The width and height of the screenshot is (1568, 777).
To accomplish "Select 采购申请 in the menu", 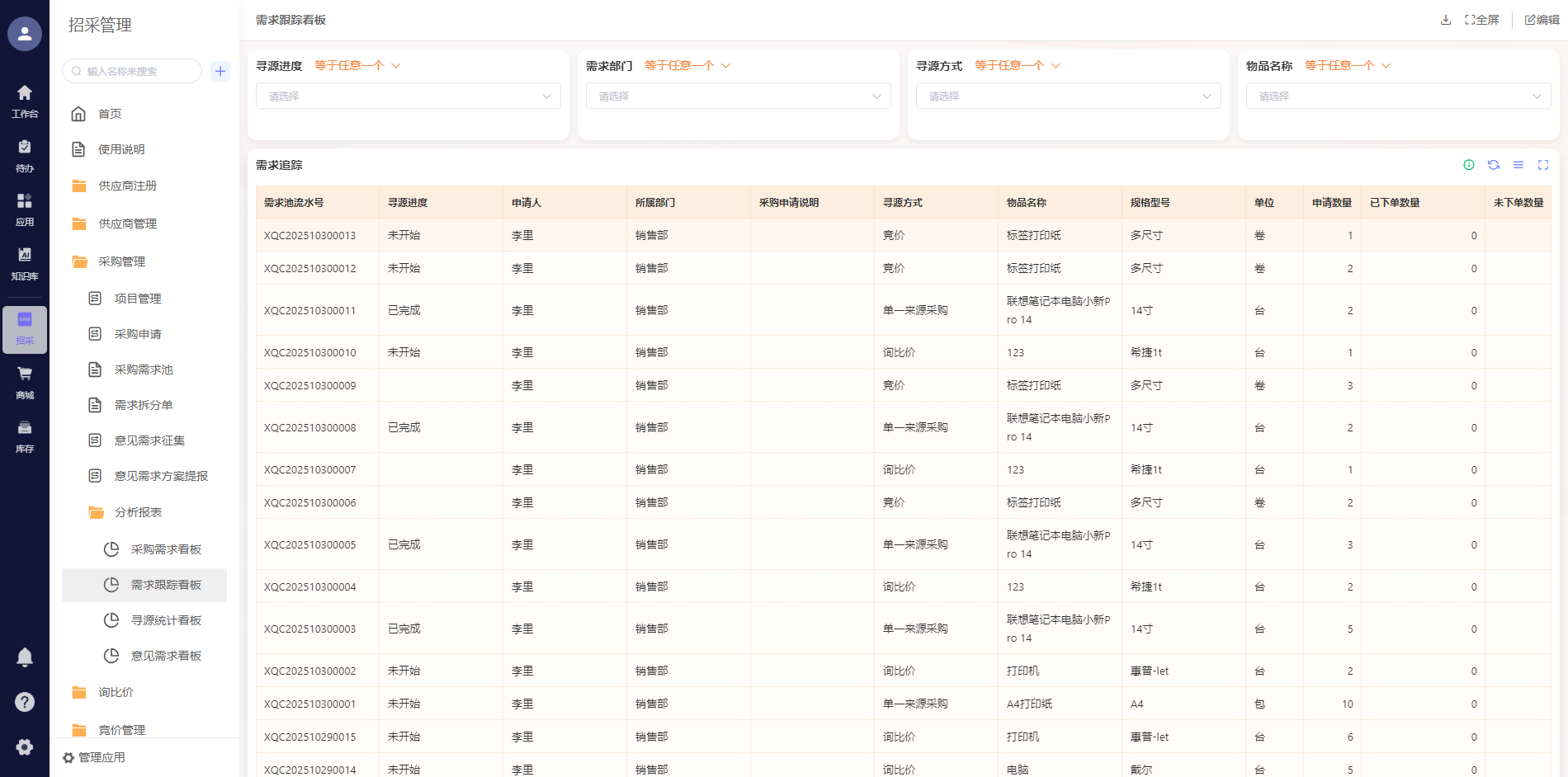I will [138, 334].
